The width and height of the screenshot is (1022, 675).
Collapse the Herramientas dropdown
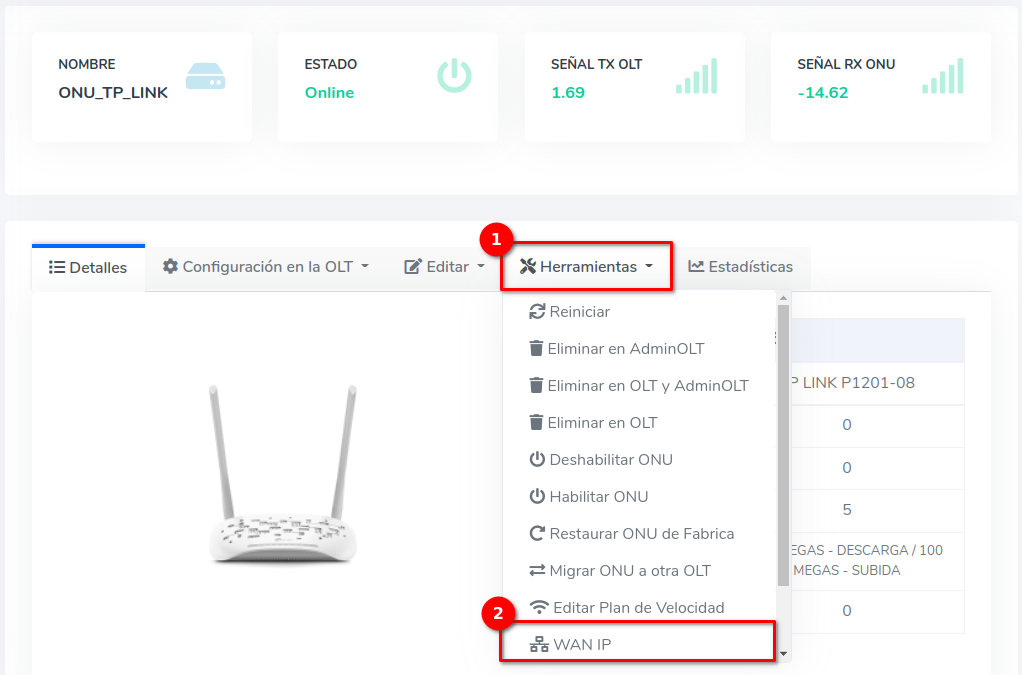(x=587, y=267)
